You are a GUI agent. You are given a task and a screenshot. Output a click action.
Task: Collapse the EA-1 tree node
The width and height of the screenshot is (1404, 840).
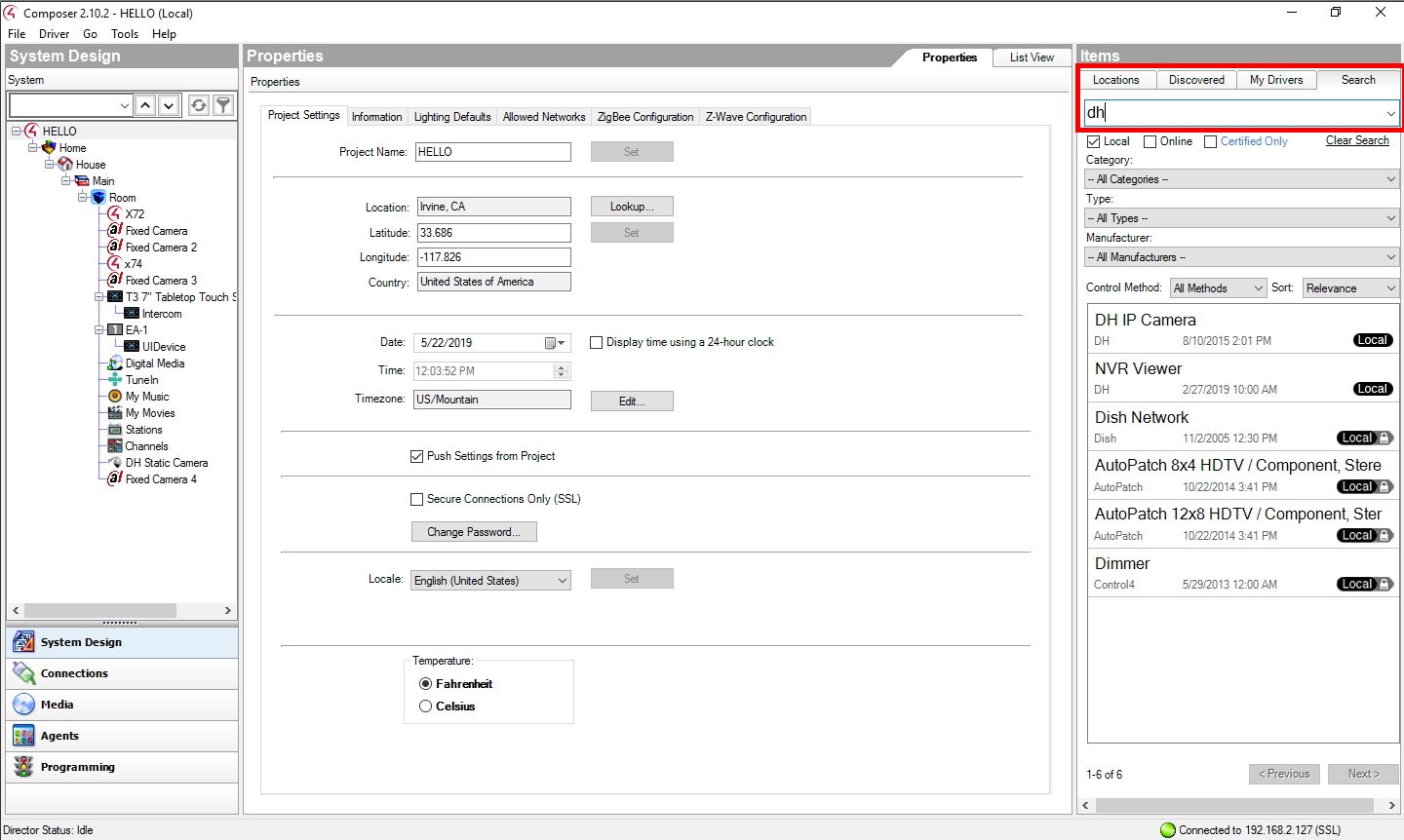(x=99, y=330)
